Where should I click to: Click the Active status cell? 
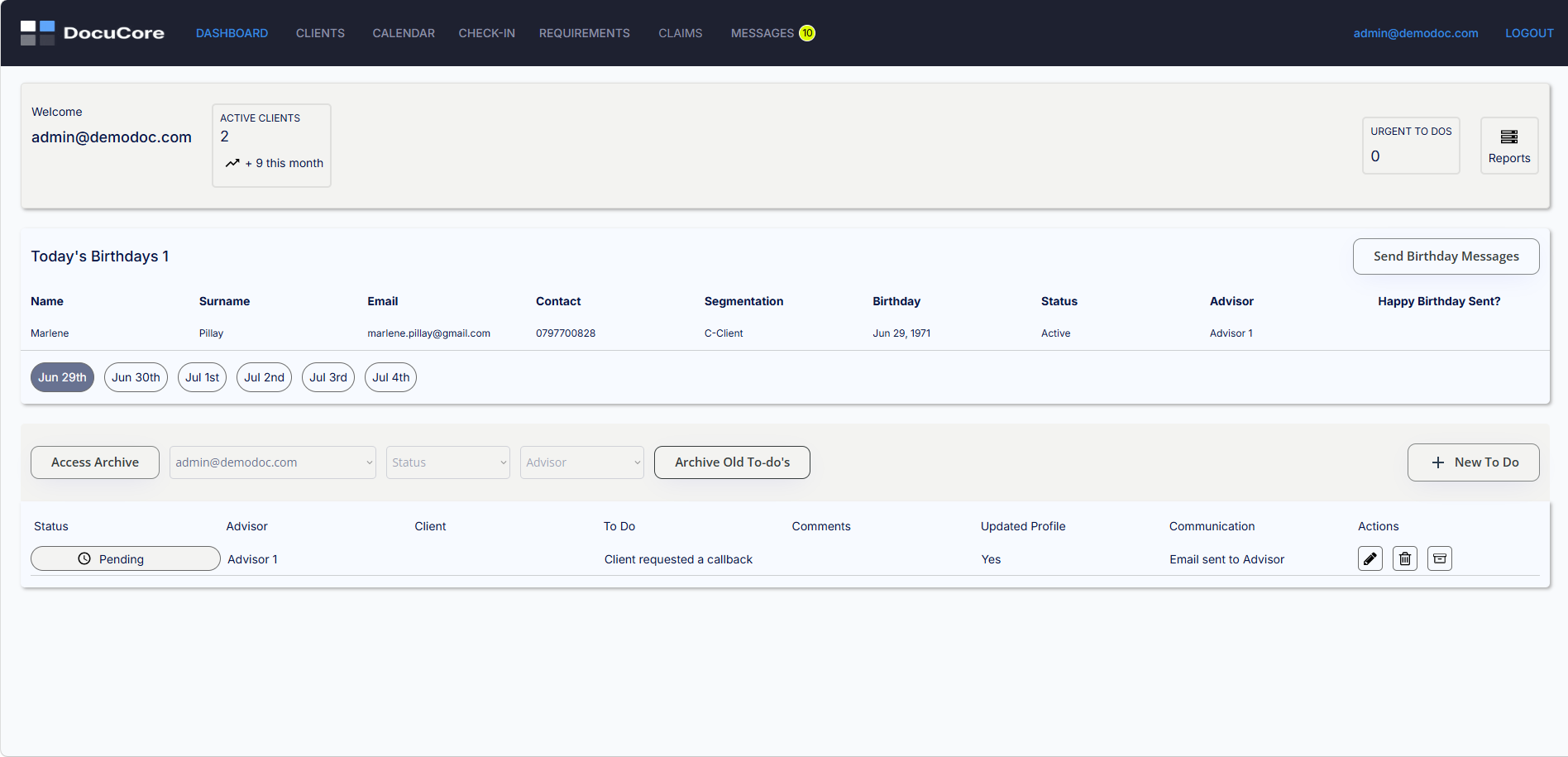1055,333
